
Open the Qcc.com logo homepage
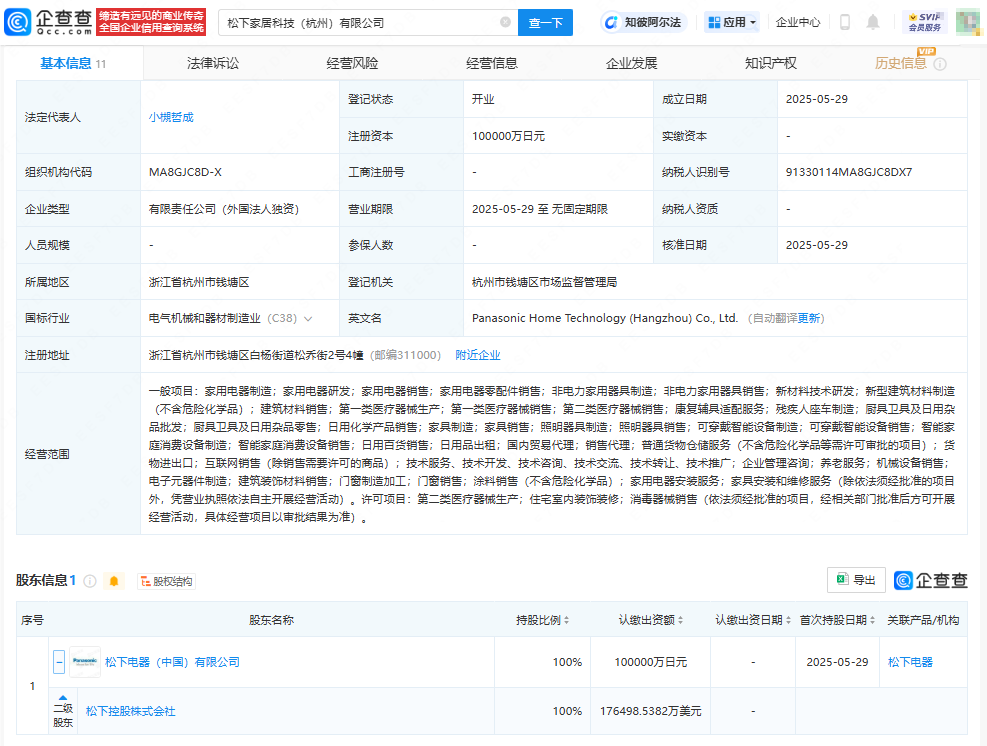coord(48,22)
